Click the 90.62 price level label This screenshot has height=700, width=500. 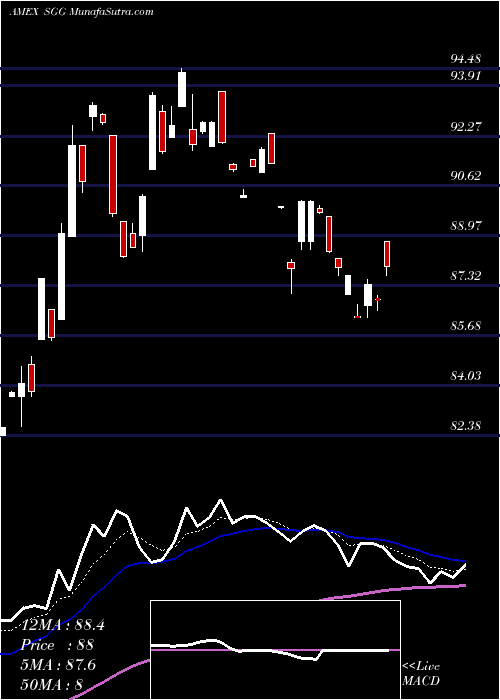pyautogui.click(x=465, y=175)
